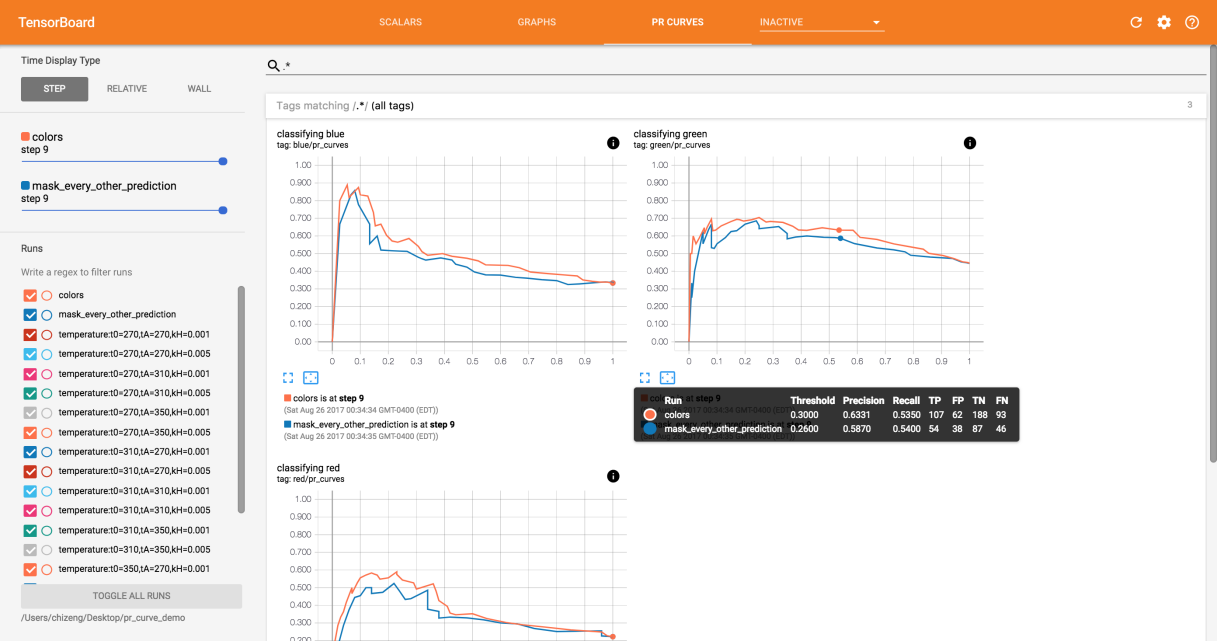Uncheck the mask_every_other_prediction run checkbox

pyautogui.click(x=30, y=315)
